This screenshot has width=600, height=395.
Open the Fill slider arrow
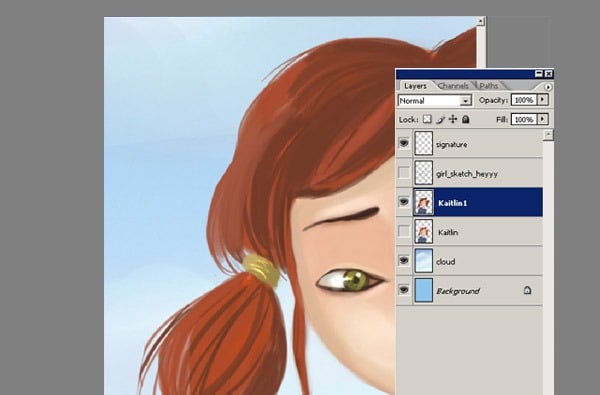[x=543, y=119]
